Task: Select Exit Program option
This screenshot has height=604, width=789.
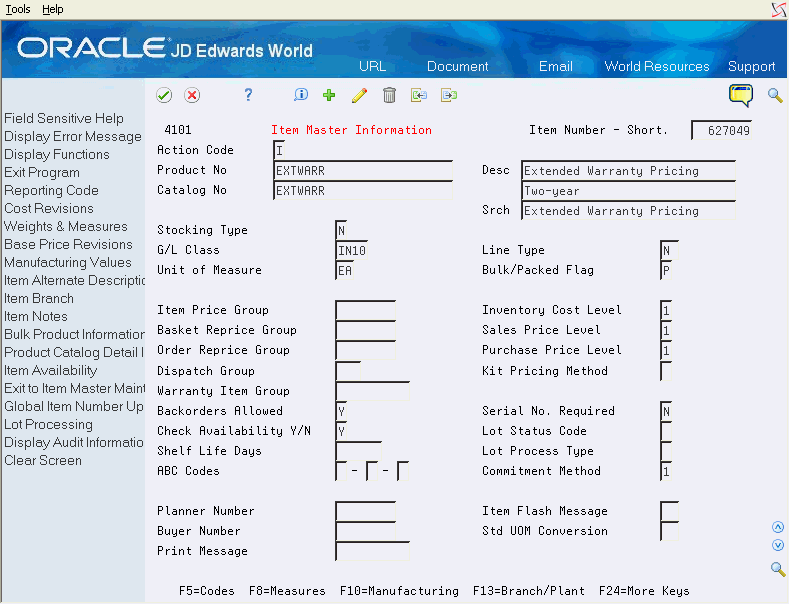Action: point(42,173)
